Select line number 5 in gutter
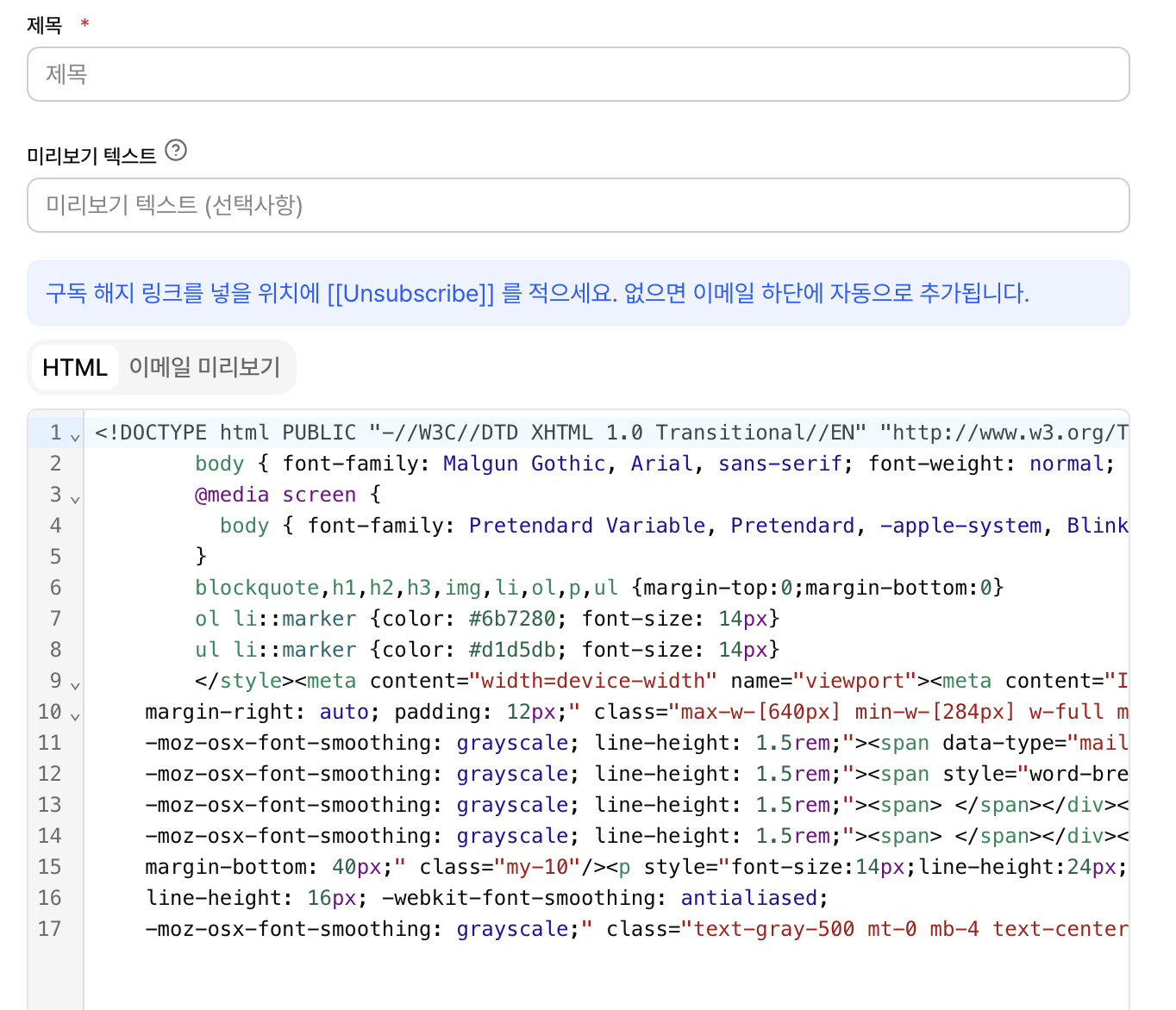The image size is (1176, 1010). coord(55,557)
